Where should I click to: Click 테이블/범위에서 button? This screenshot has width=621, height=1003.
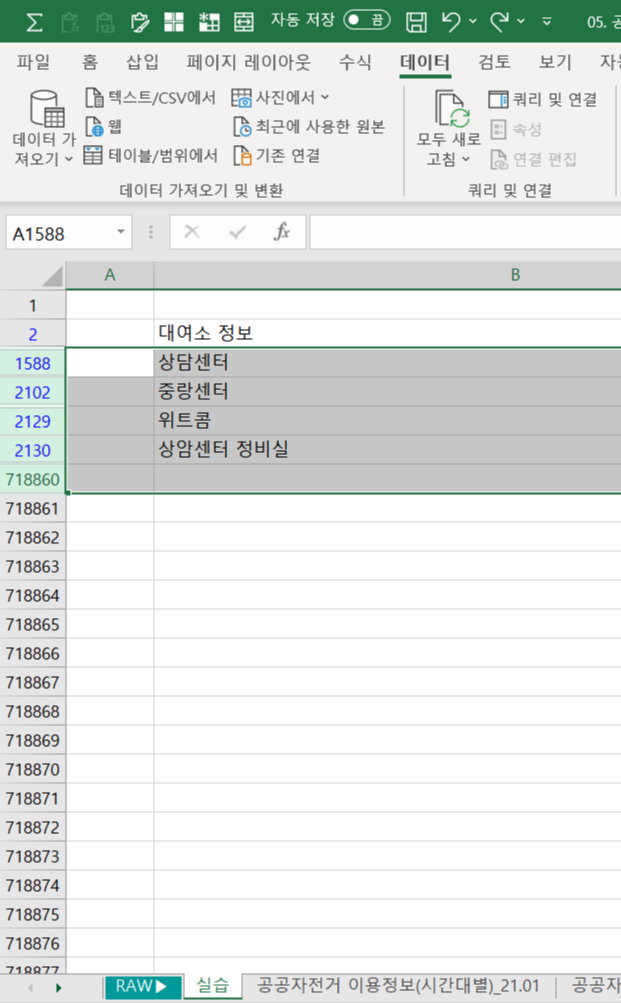tap(152, 155)
